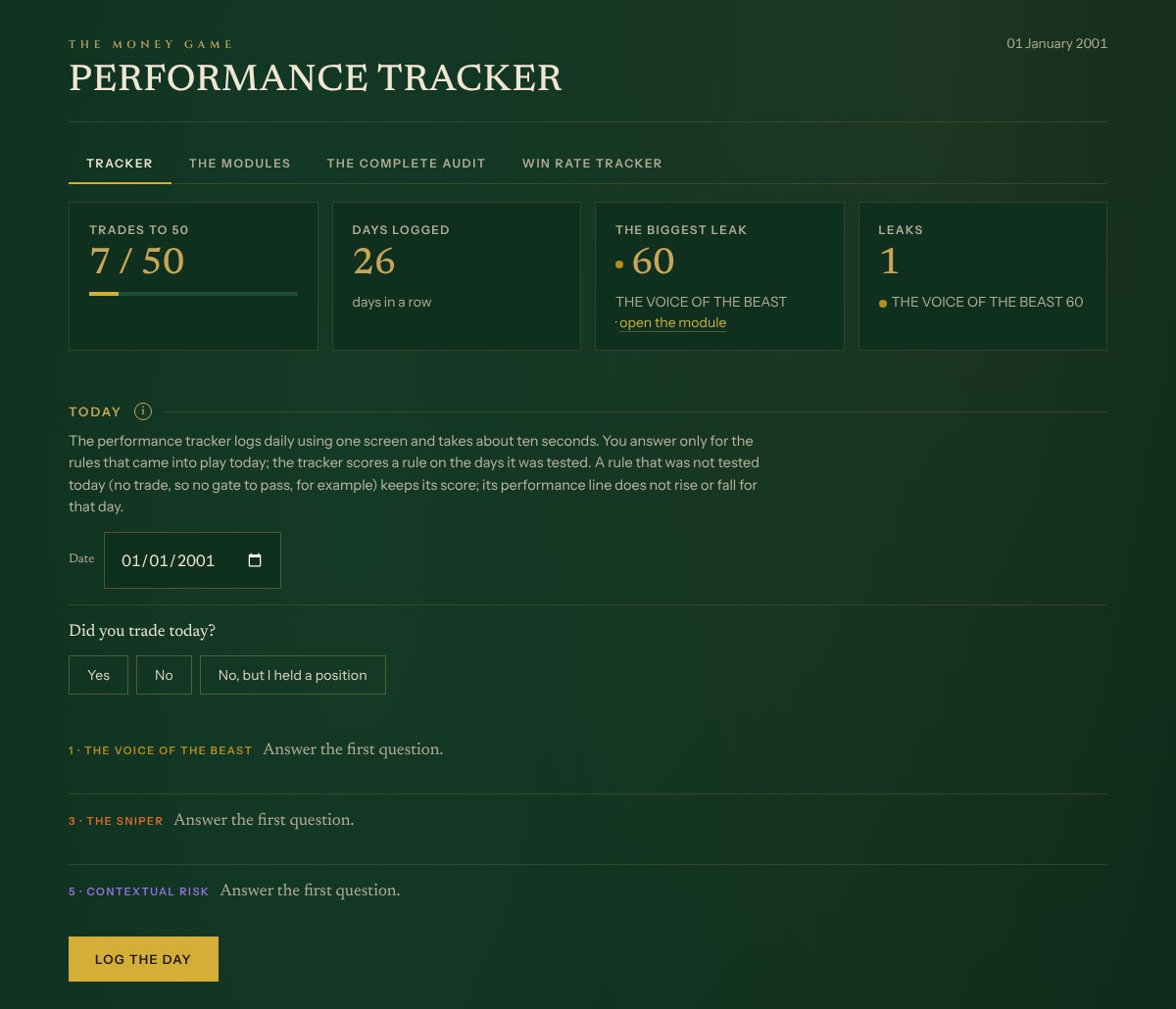Click the Leaks card entry 'The Voice of the Beast 60'
Image resolution: width=1176 pixels, height=1009 pixels.
pyautogui.click(x=981, y=303)
